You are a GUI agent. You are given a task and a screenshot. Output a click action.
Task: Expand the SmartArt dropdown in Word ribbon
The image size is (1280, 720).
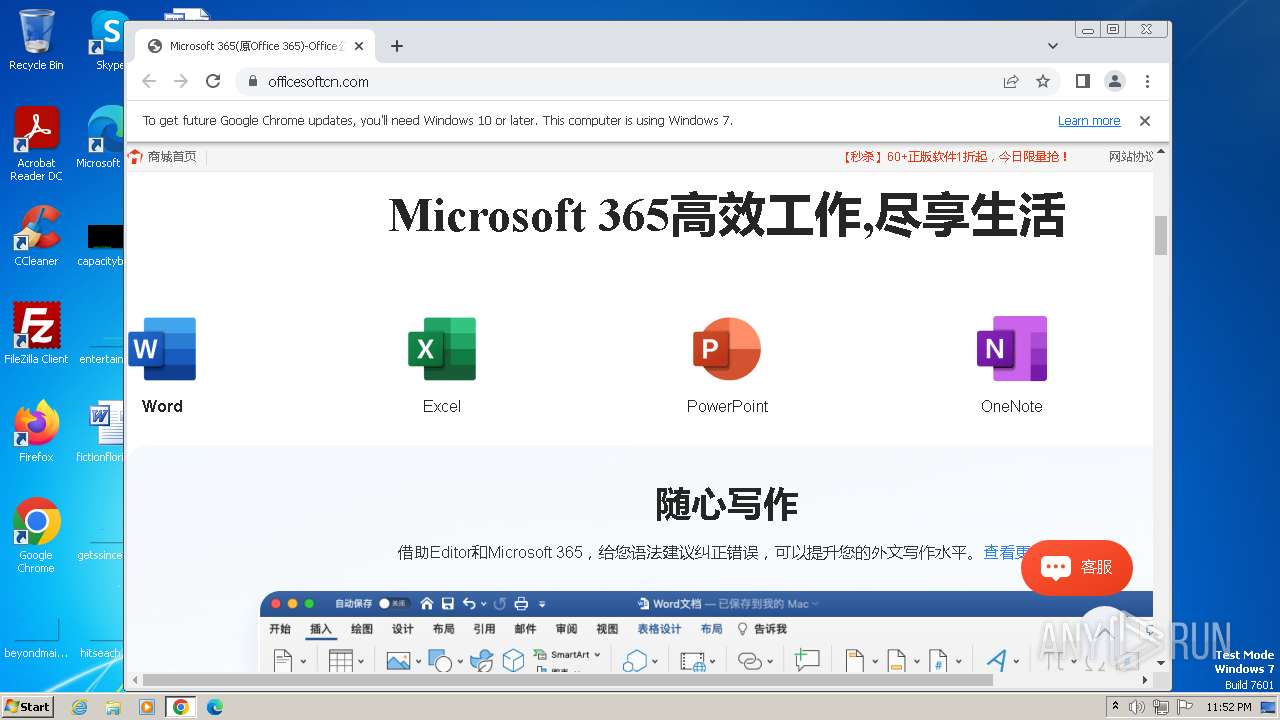pos(597,654)
